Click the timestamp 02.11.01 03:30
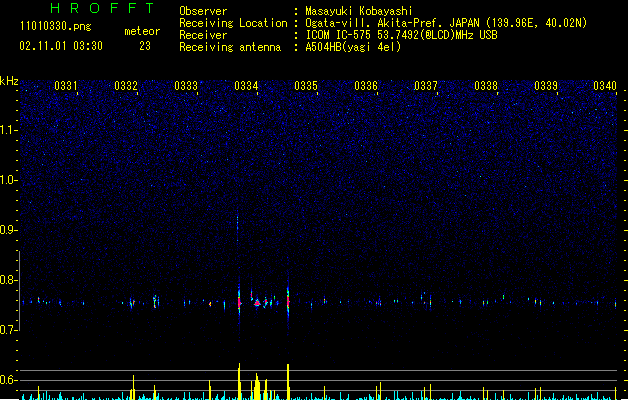The width and height of the screenshot is (629, 400). tap(61, 46)
